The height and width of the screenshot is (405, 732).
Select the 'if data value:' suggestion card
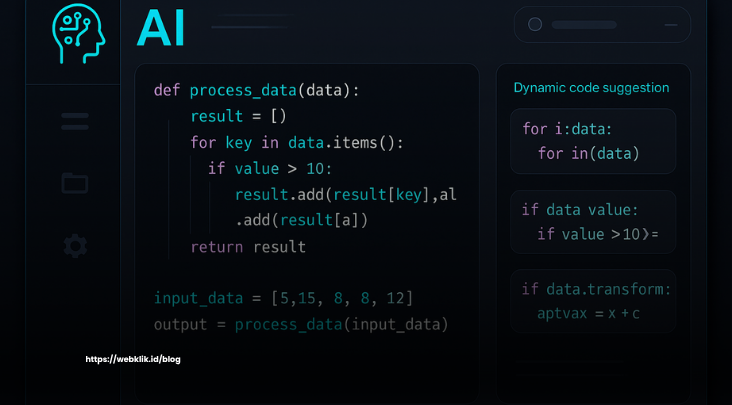click(x=593, y=222)
